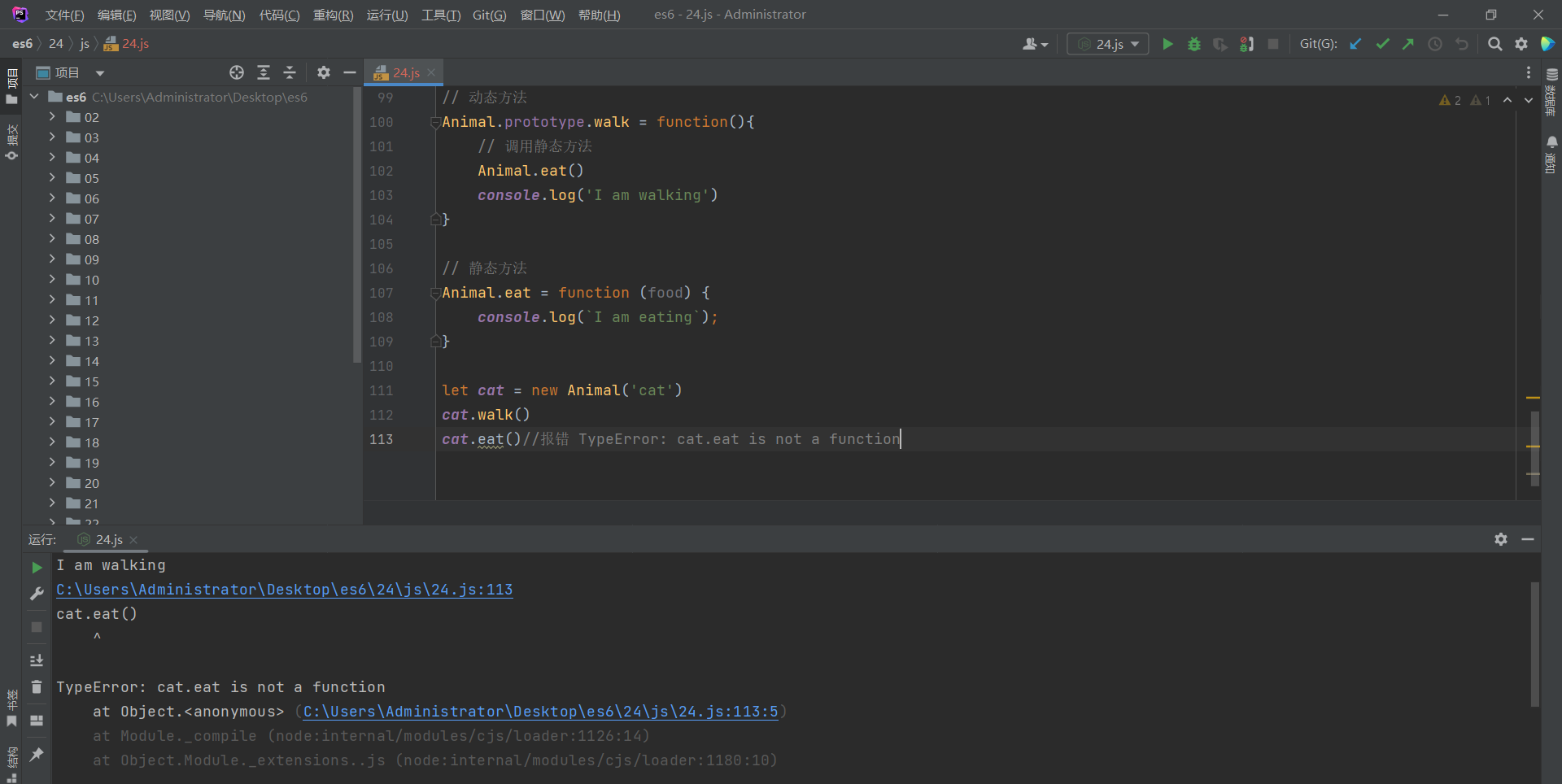Go to next highlighted error arrow
The image size is (1562, 784).
click(1529, 100)
